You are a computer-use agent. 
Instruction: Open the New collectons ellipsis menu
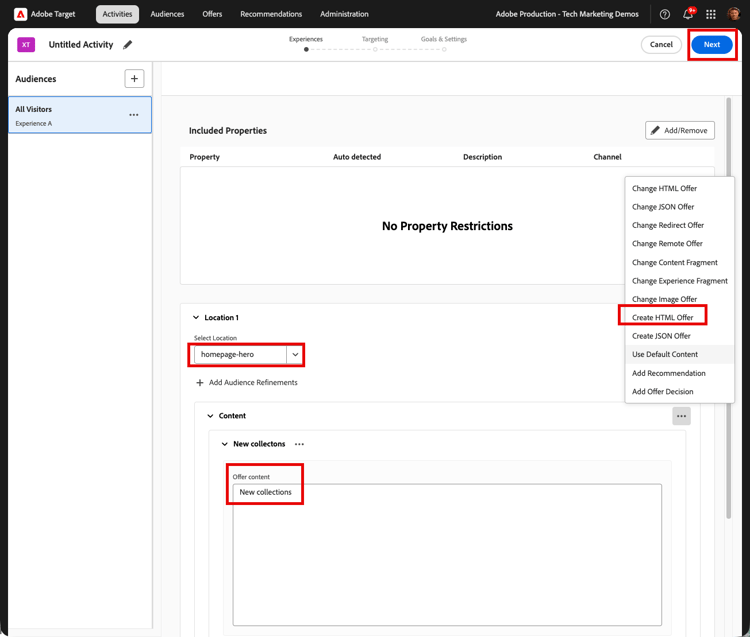(299, 444)
